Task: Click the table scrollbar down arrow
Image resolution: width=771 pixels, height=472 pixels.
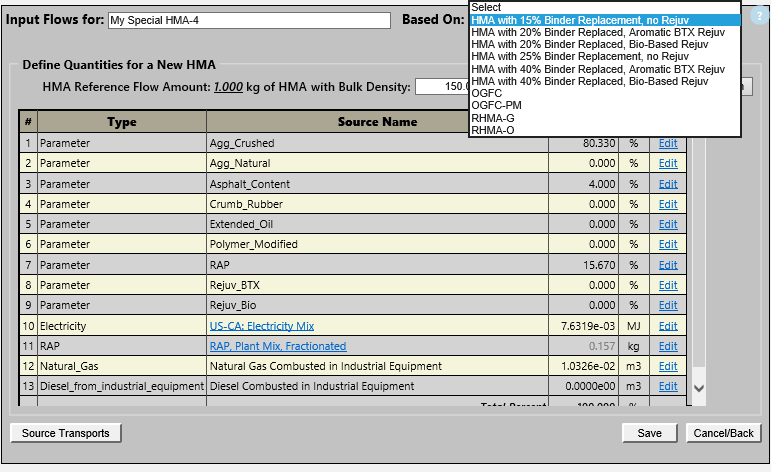Action: [x=699, y=387]
